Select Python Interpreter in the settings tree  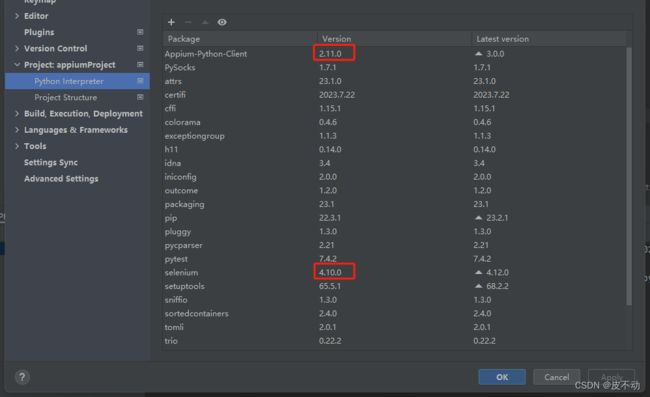(x=77, y=81)
